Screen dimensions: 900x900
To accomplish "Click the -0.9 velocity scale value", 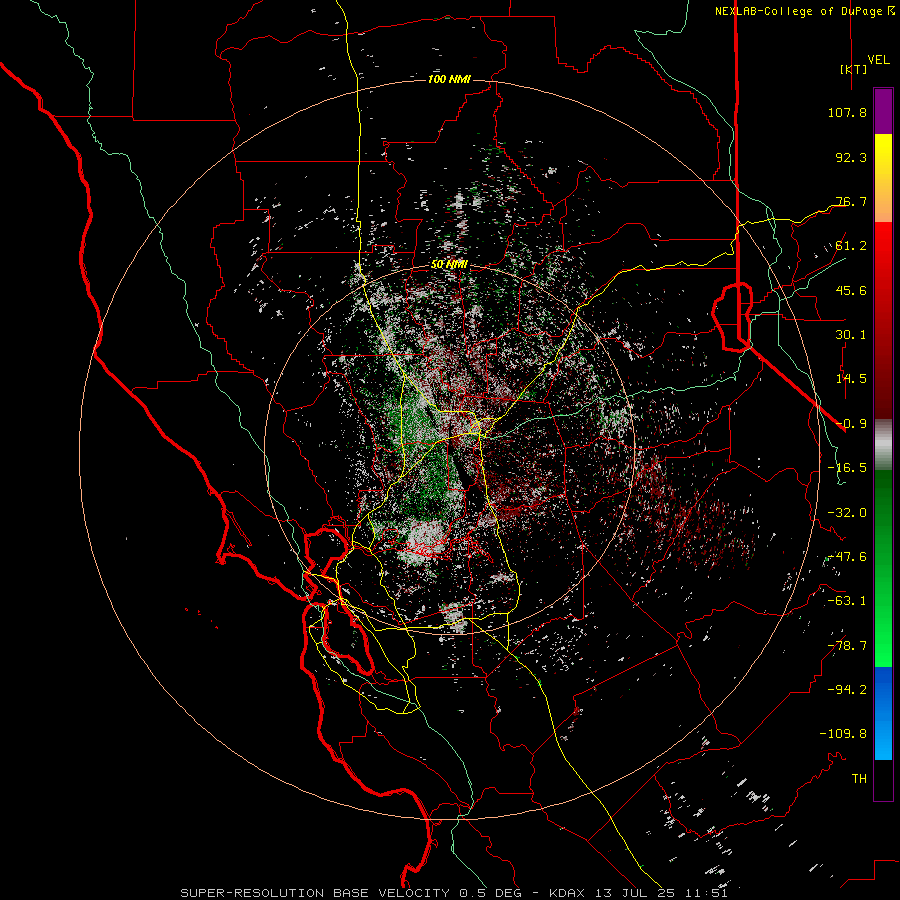I will (851, 424).
